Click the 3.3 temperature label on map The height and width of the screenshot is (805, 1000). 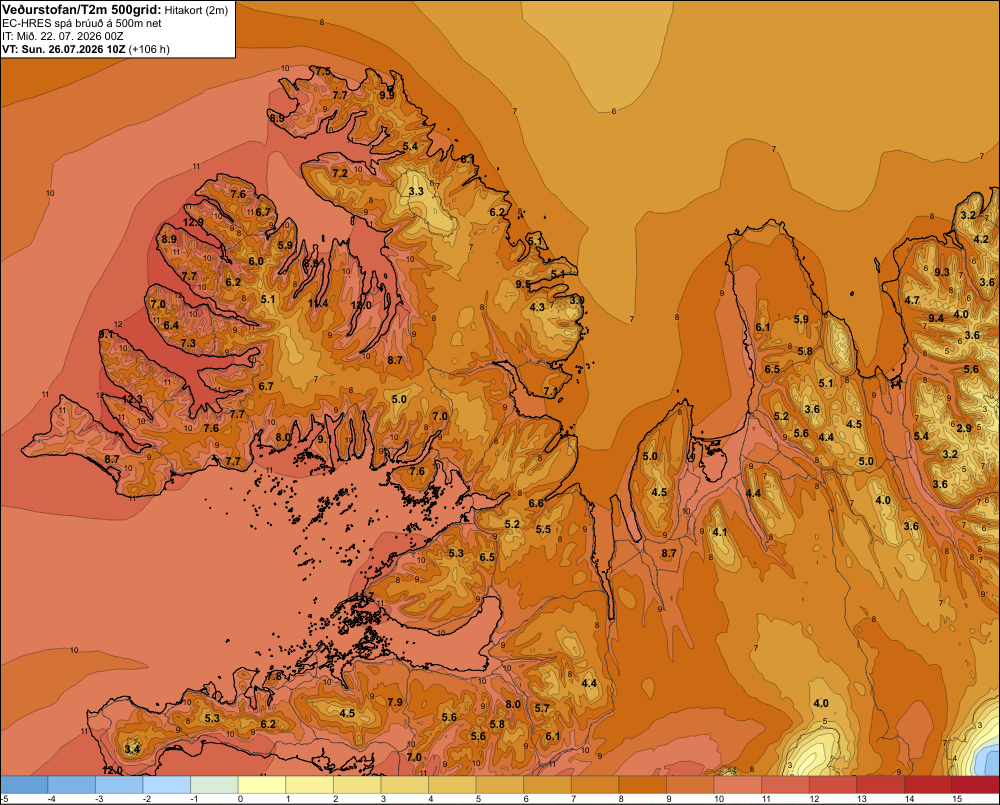[x=416, y=191]
